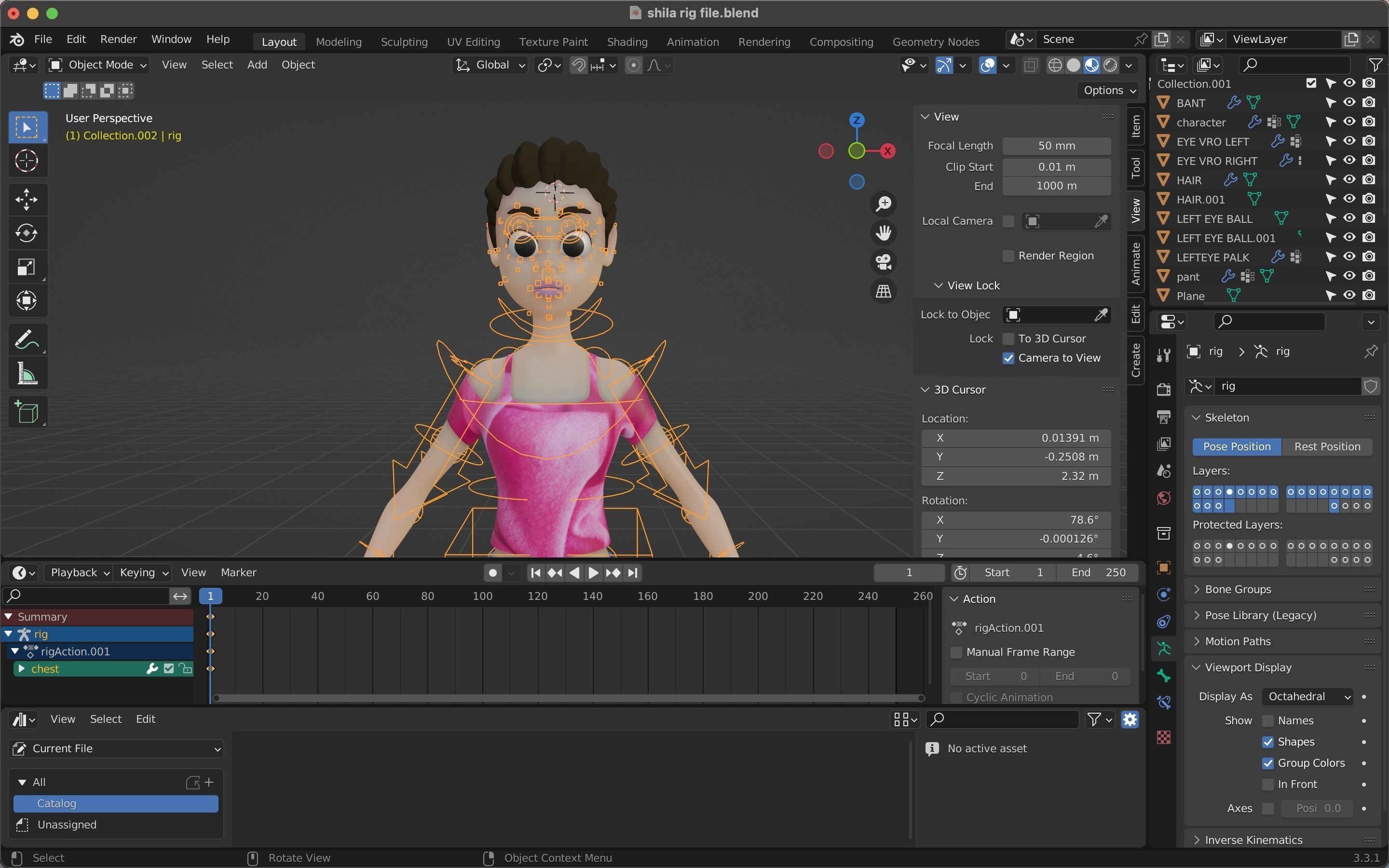Switch to the Sculpting workspace tab
Viewport: 1389px width, 868px height.
pyautogui.click(x=404, y=41)
